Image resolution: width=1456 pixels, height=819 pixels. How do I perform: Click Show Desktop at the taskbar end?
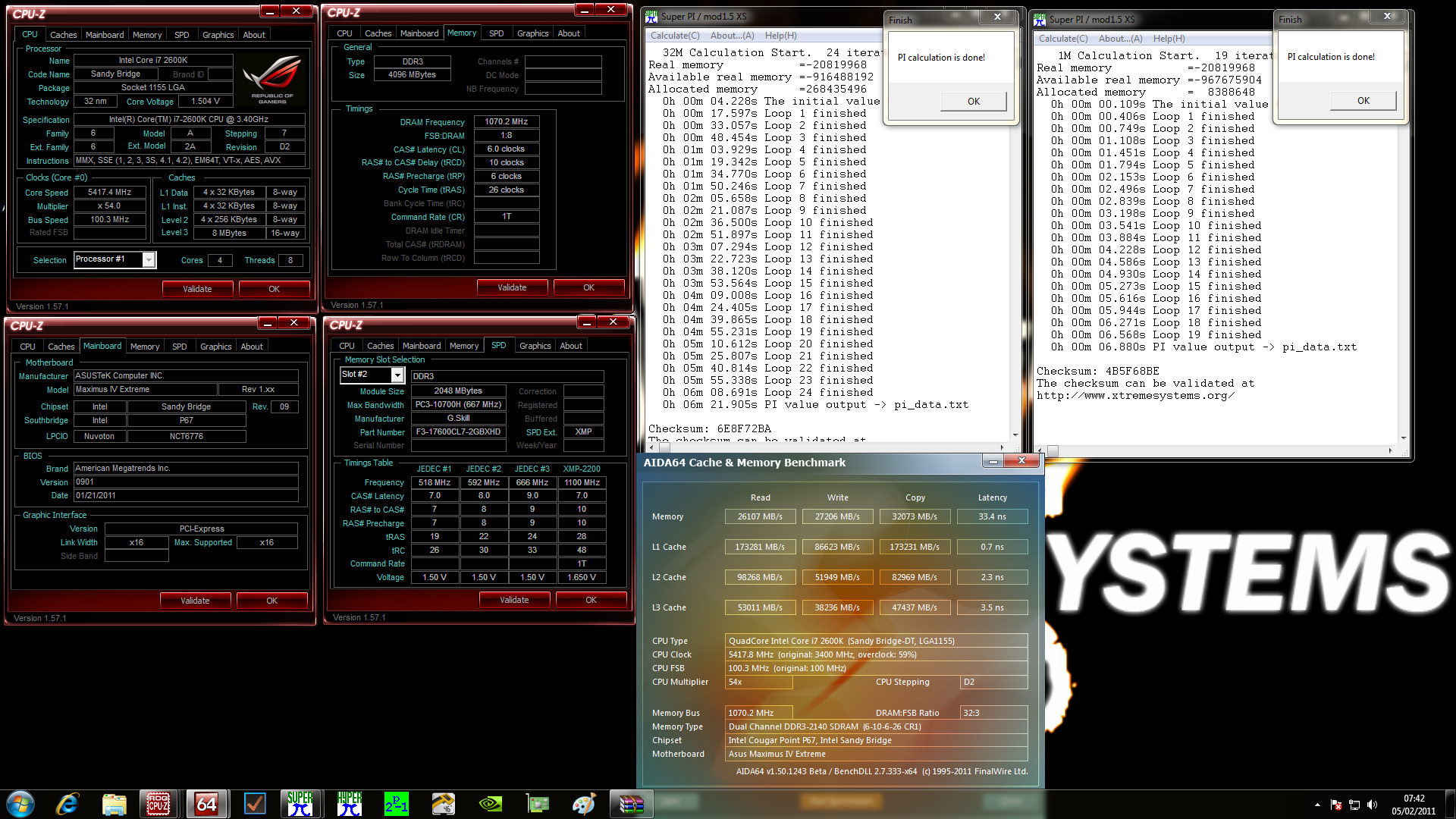(1451, 805)
